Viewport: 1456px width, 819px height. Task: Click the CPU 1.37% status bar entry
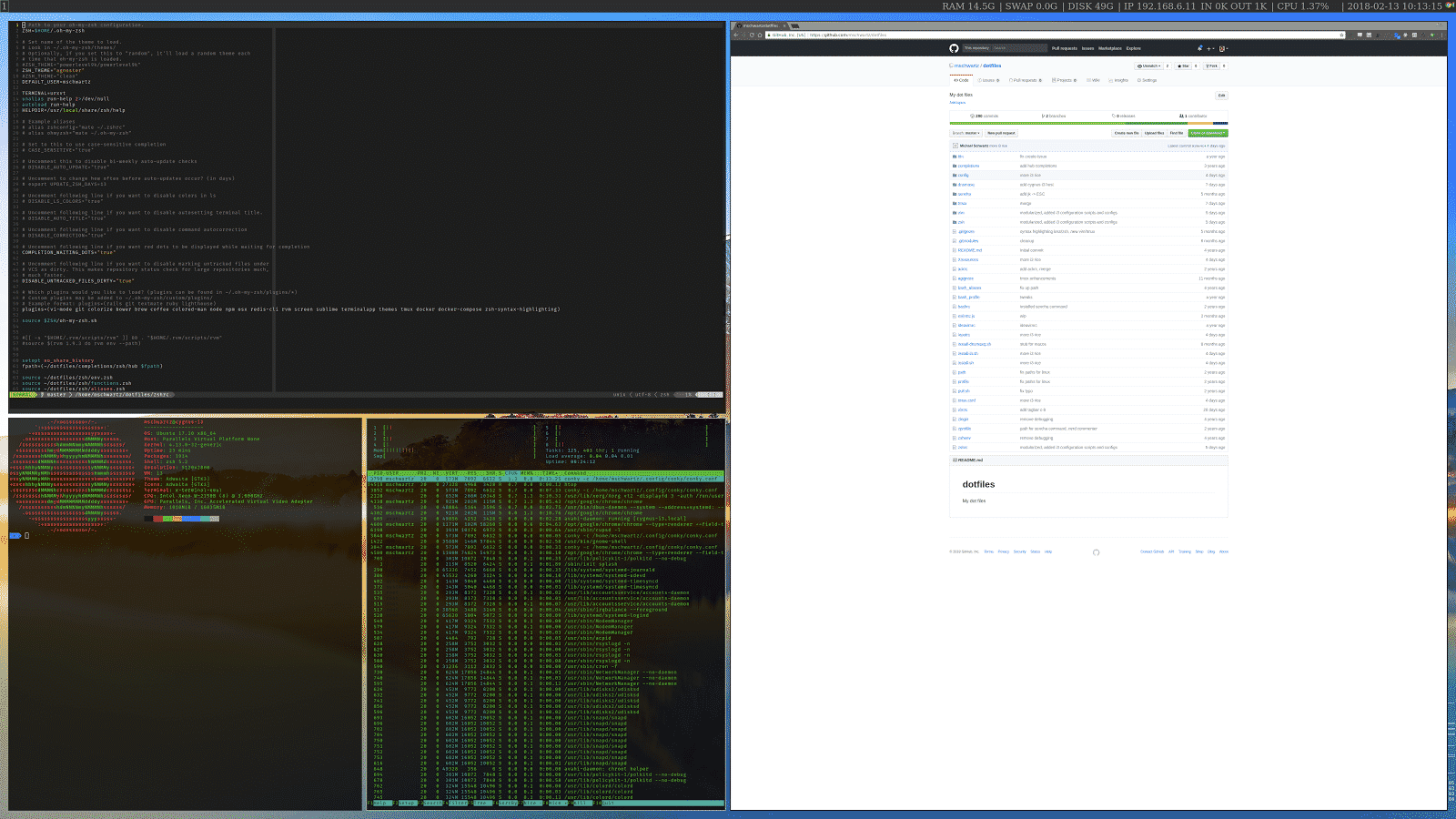point(1303,6)
